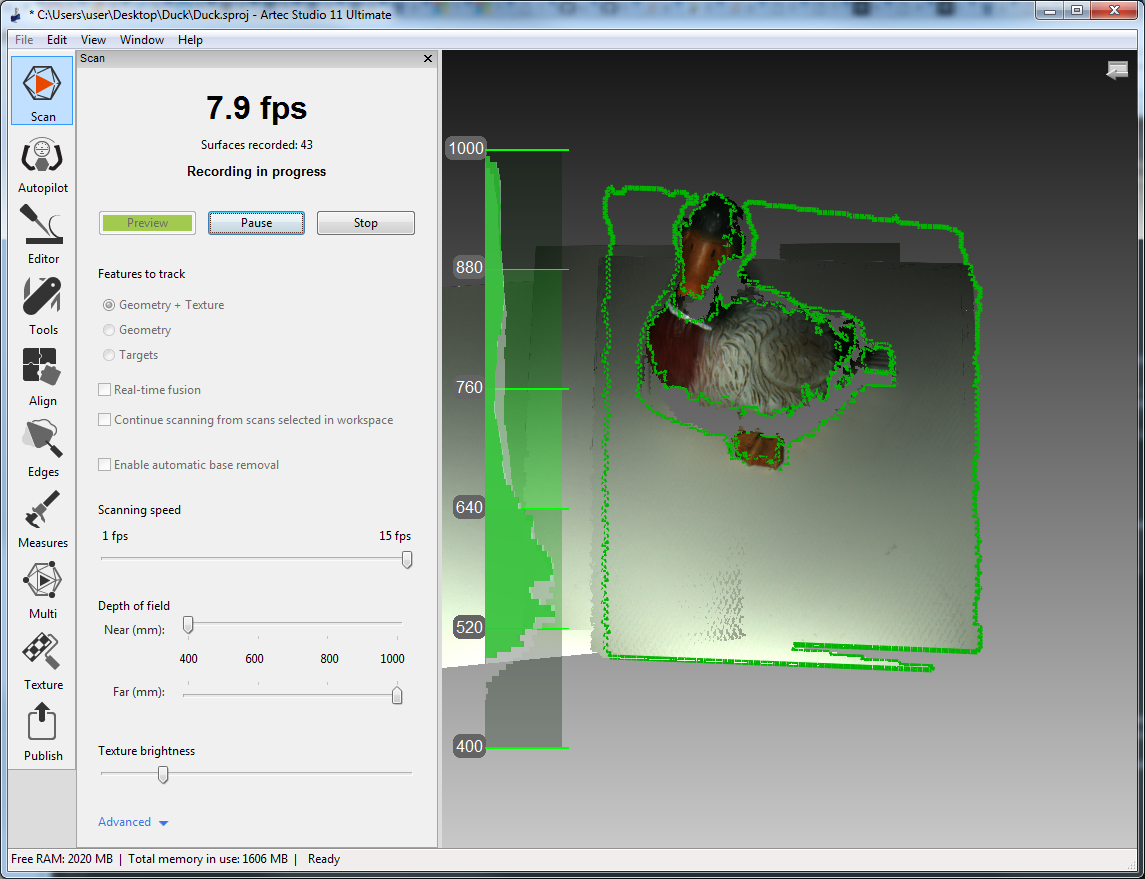Viewport: 1145px width, 879px height.
Task: Open the Texture panel
Action: [42, 661]
